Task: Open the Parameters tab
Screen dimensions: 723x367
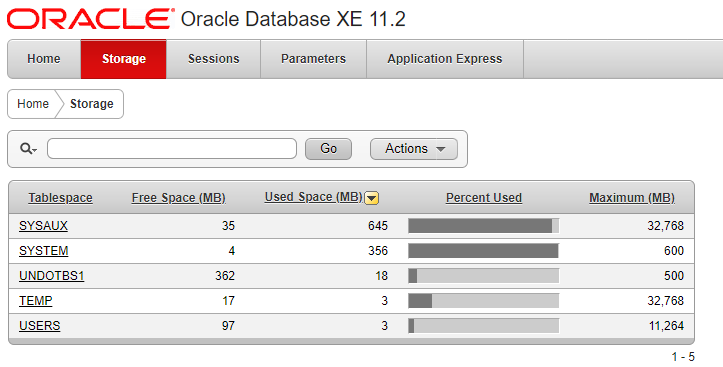Action: tap(314, 59)
